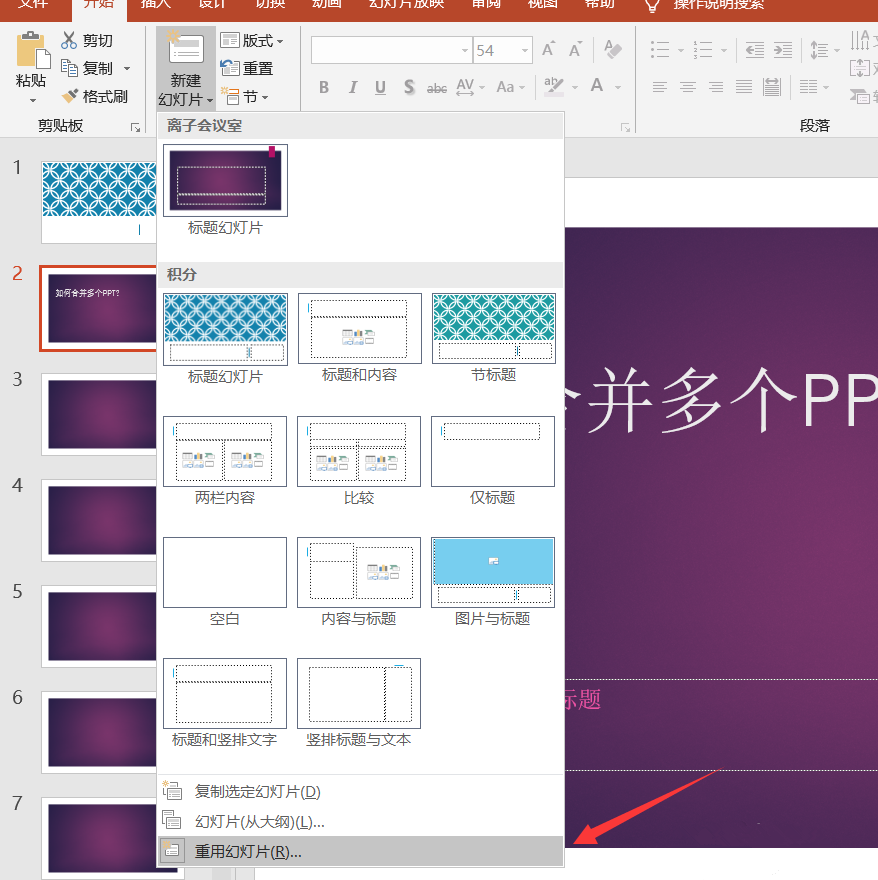Underline the selected text

pyautogui.click(x=379, y=87)
